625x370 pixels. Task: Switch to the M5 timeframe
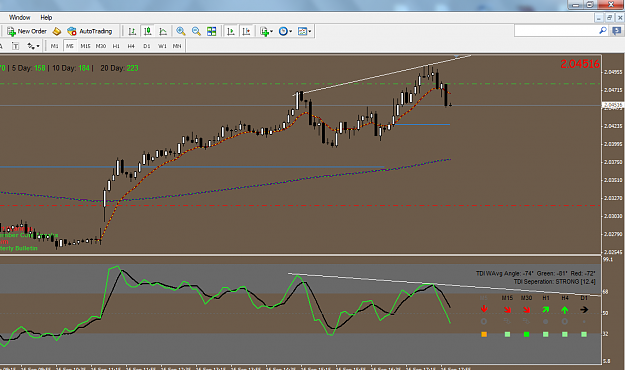pyautogui.click(x=70, y=46)
